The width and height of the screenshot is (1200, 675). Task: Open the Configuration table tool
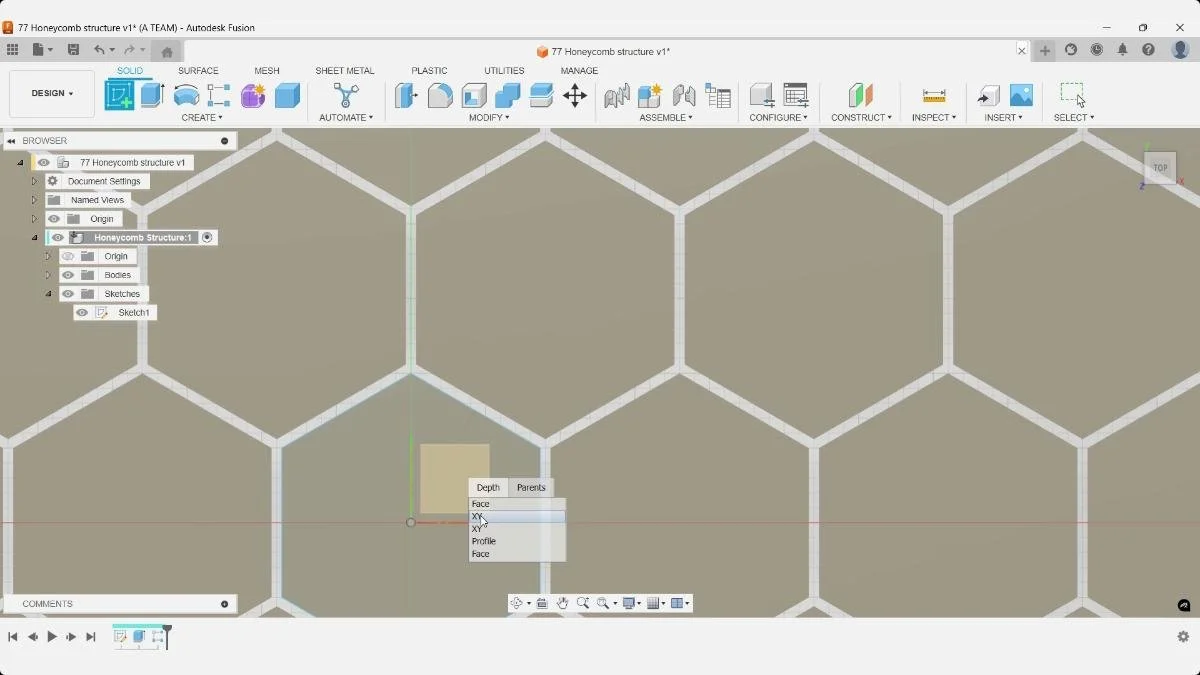[796, 95]
